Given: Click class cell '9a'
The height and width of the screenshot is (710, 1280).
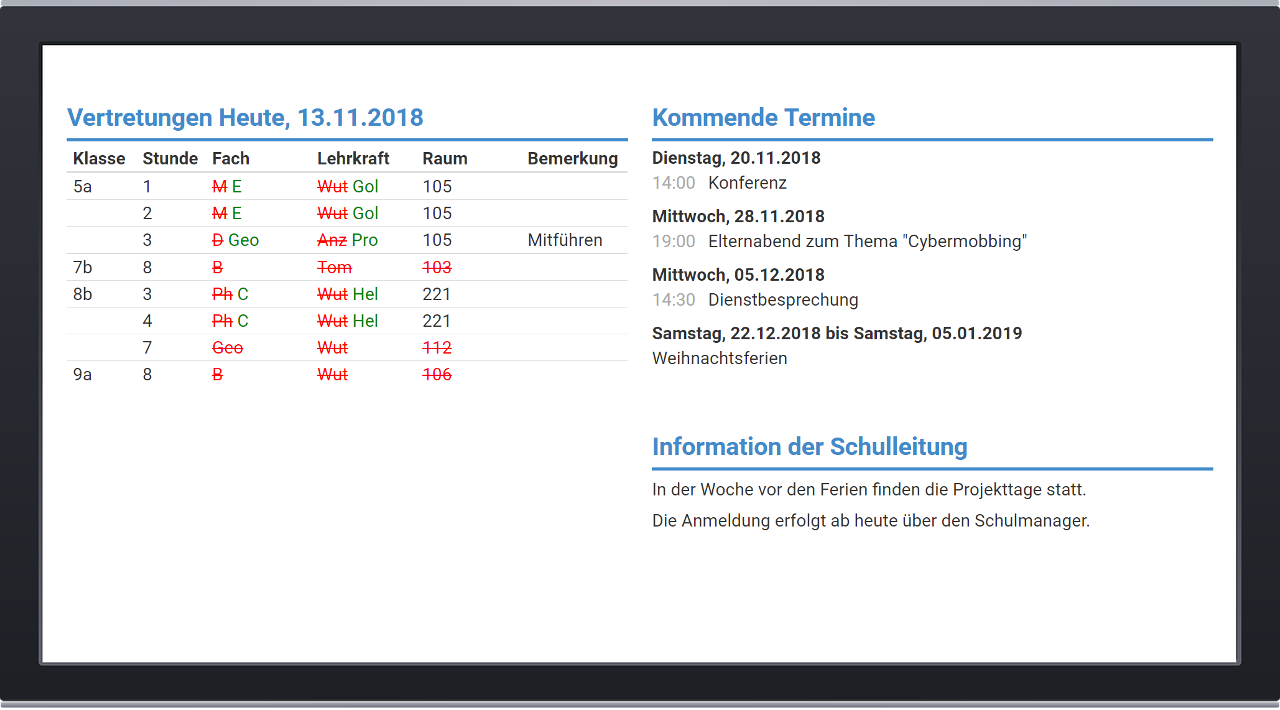Looking at the screenshot, I should (83, 375).
